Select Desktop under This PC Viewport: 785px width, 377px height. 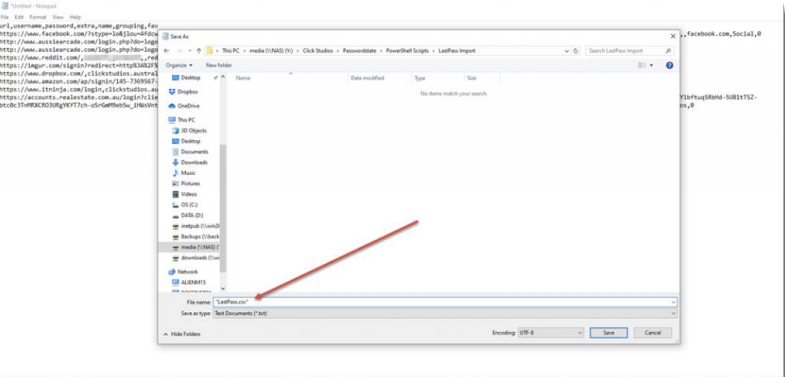[x=190, y=141]
